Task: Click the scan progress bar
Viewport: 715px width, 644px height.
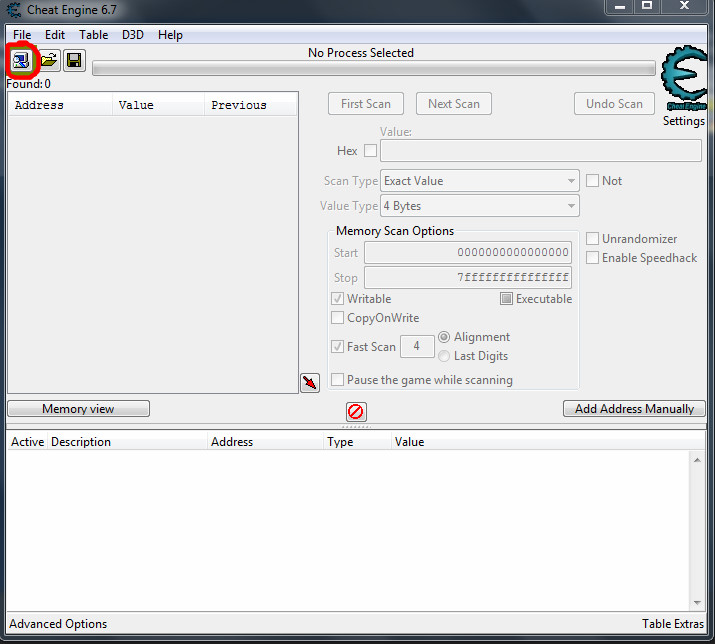Action: tap(374, 69)
